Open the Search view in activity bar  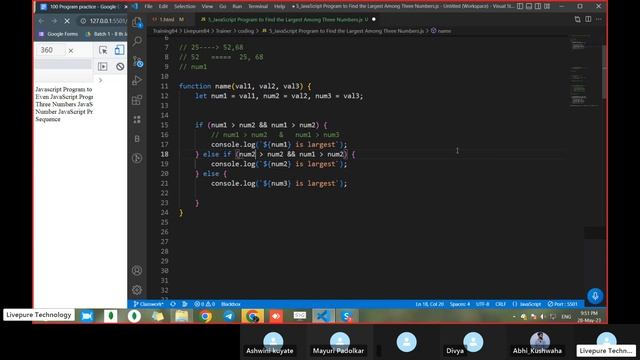point(137,41)
